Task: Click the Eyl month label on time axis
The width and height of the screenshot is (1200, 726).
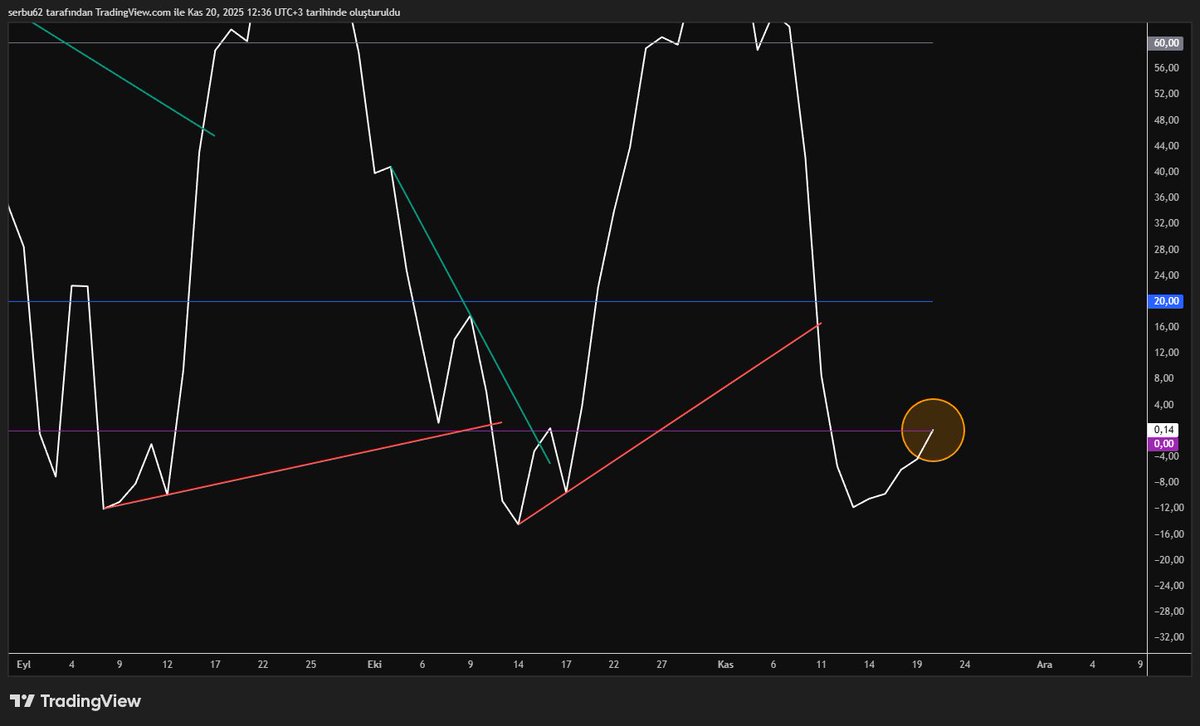Action: [x=24, y=664]
